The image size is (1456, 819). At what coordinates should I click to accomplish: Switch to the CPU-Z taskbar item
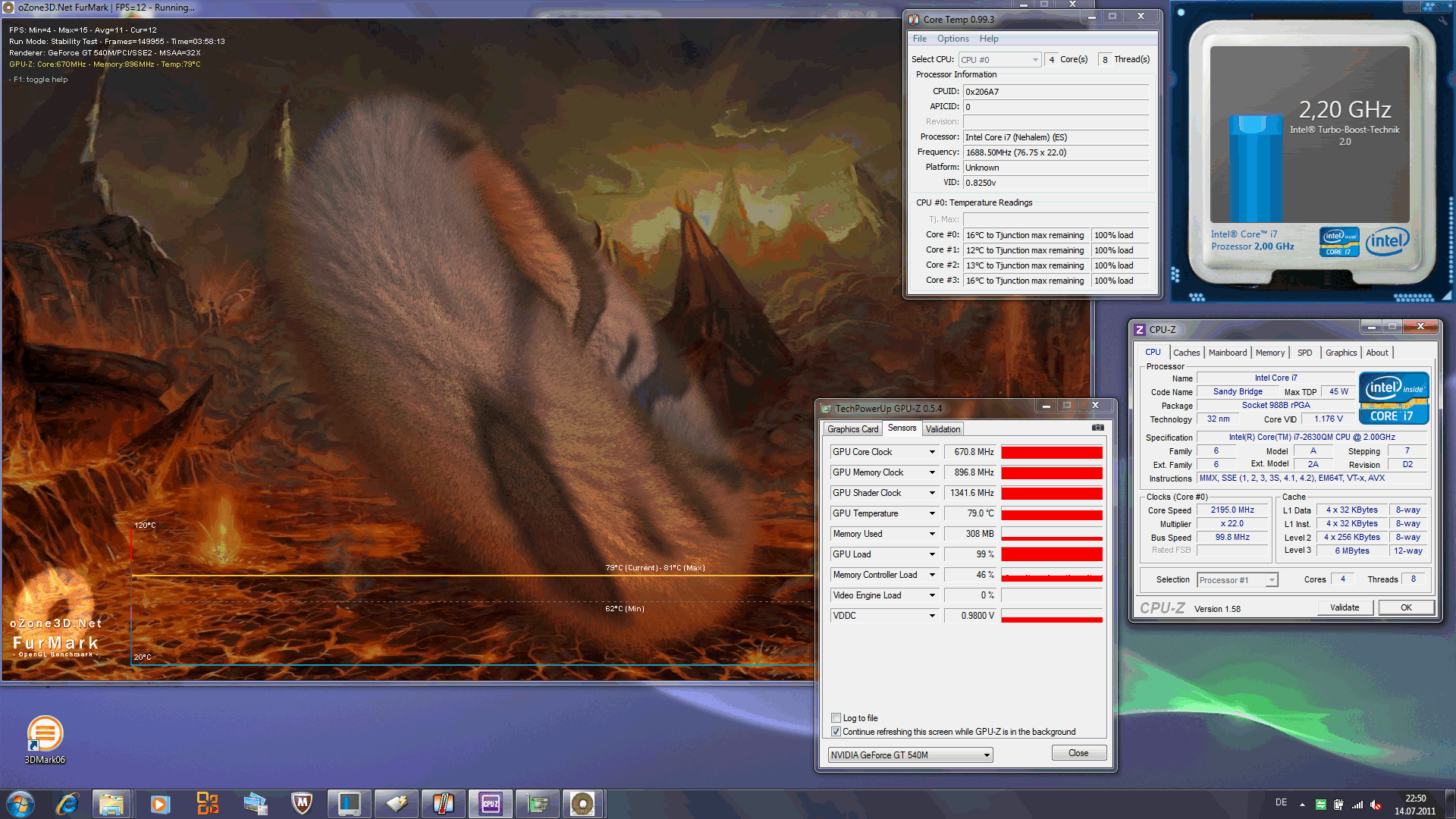click(x=490, y=804)
